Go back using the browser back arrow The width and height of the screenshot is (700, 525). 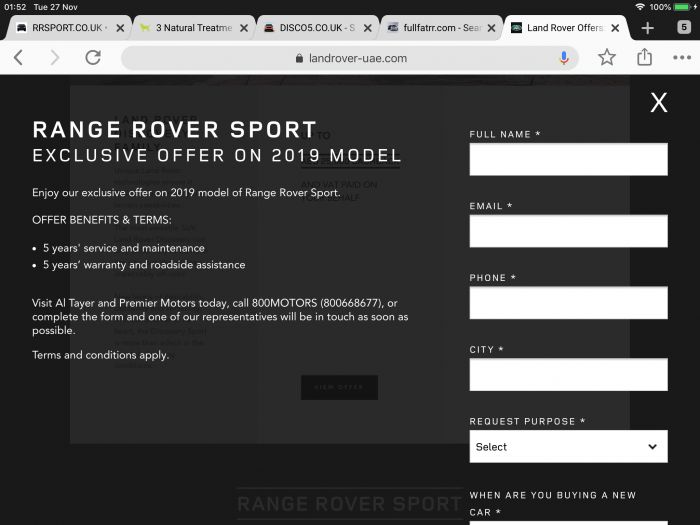(x=18, y=58)
